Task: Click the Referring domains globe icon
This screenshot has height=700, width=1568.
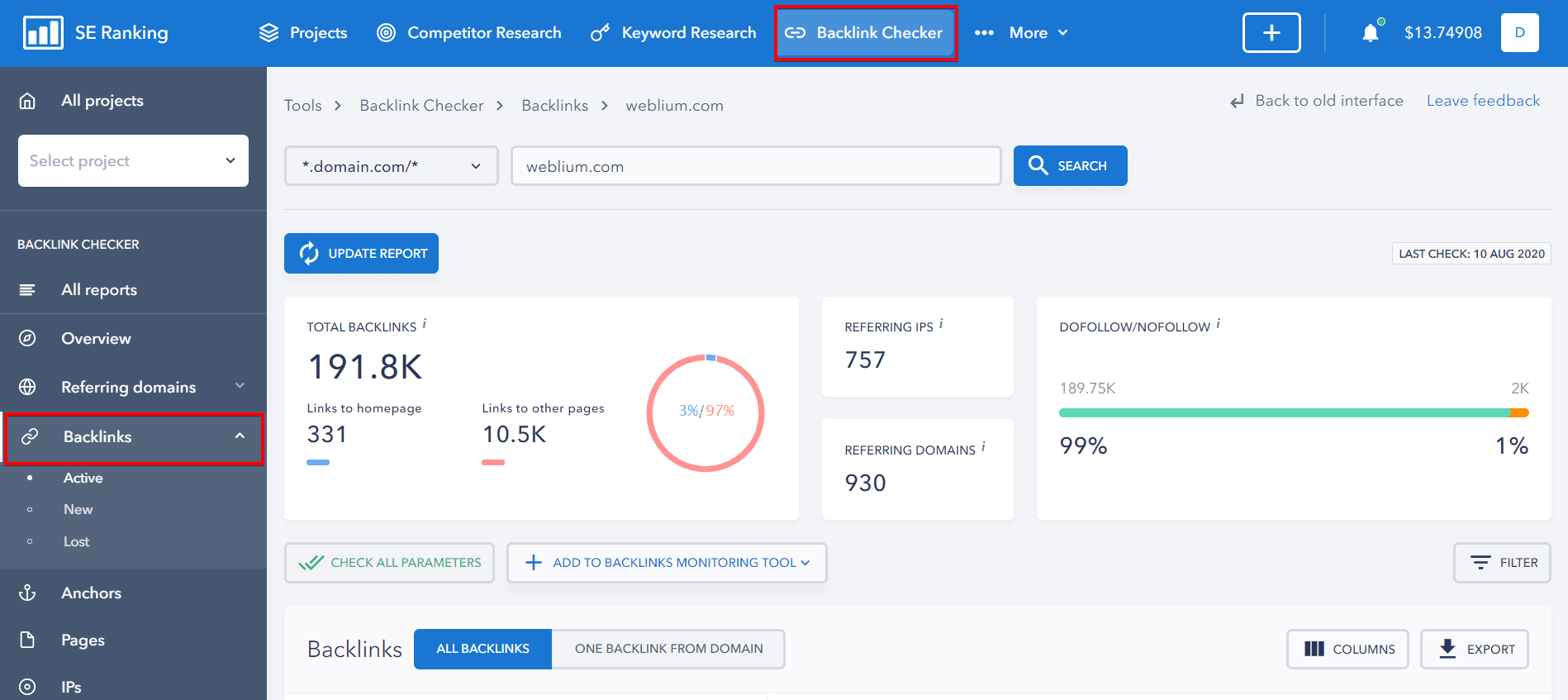Action: [27, 387]
